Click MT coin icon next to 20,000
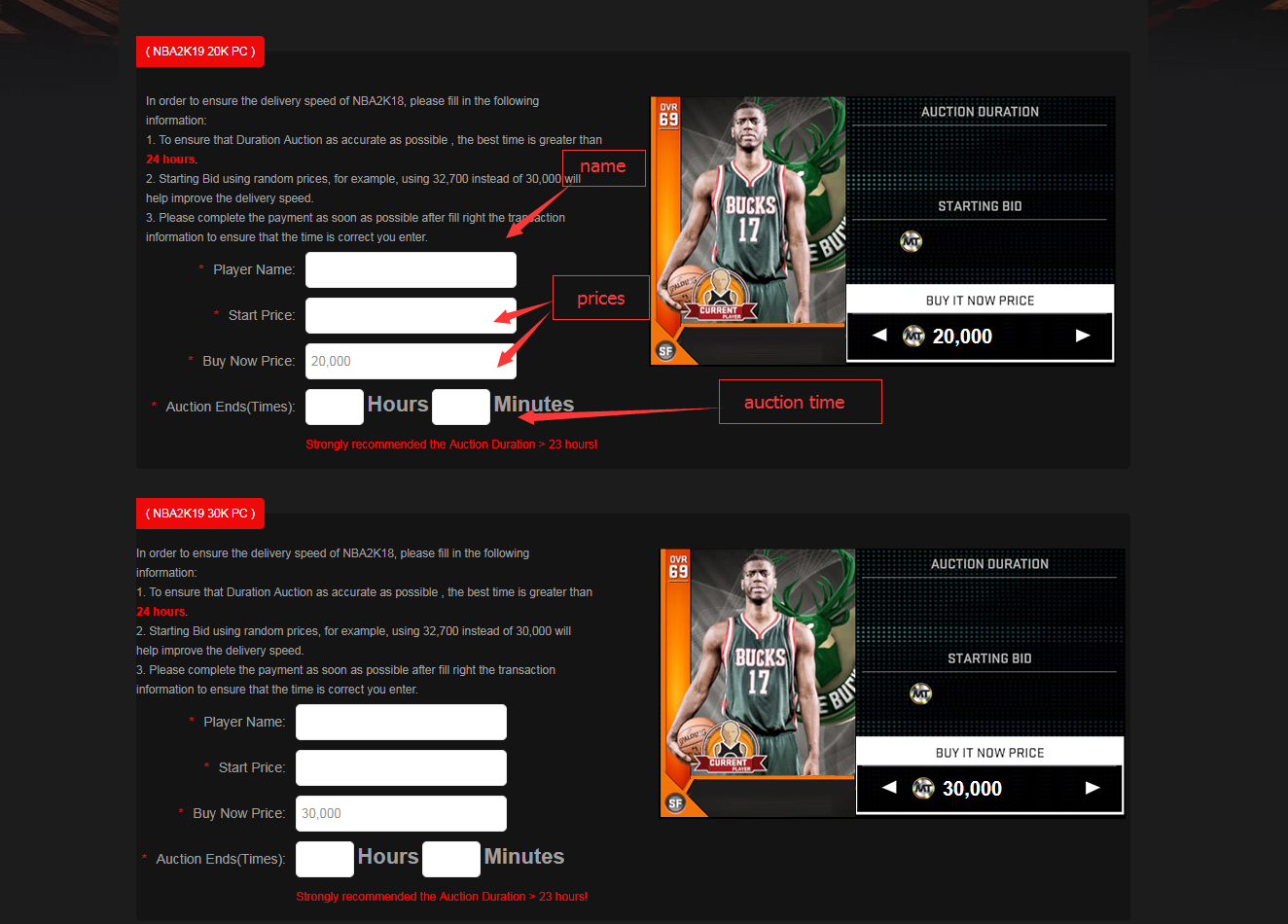The width and height of the screenshot is (1288, 924). 913,336
